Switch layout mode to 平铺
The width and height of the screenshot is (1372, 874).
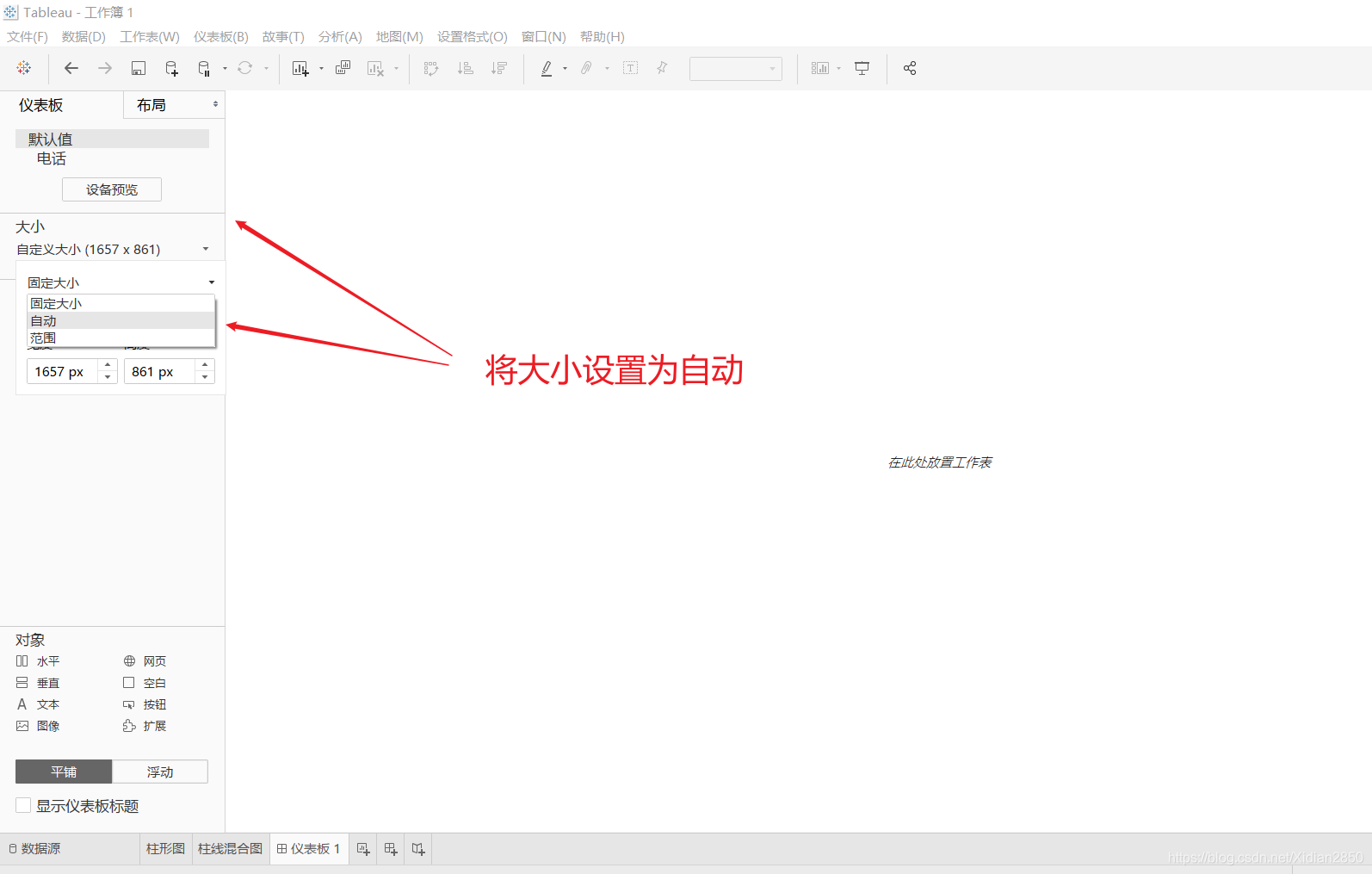64,772
